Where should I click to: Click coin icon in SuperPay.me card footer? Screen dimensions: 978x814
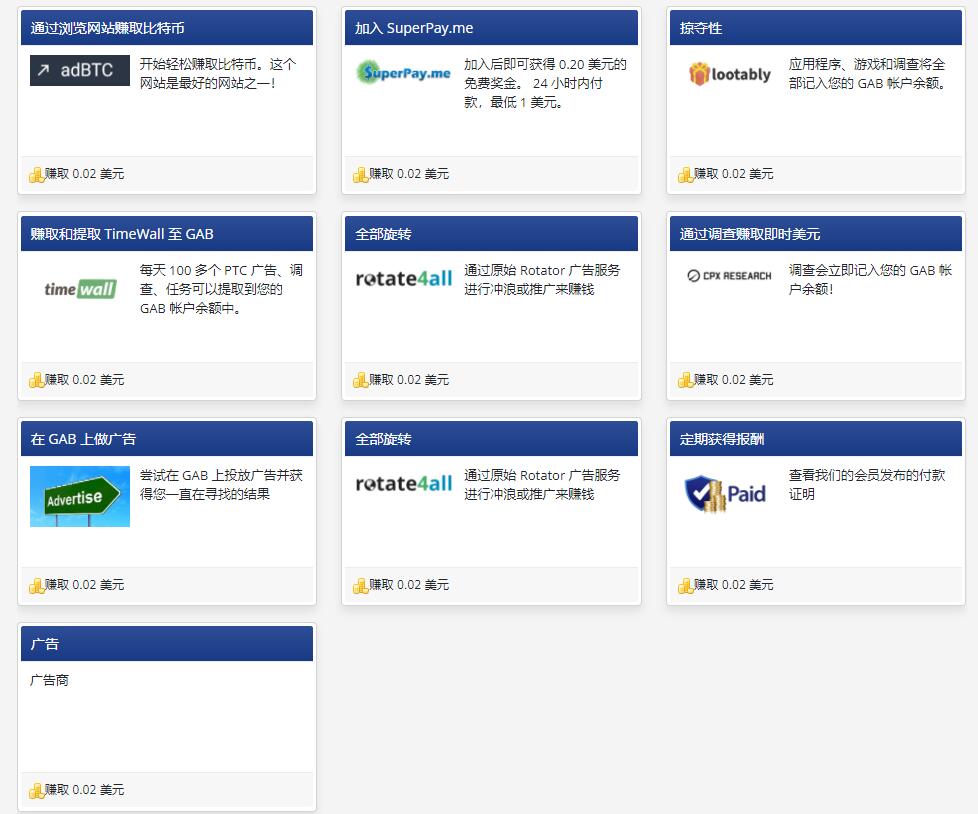tap(361, 175)
